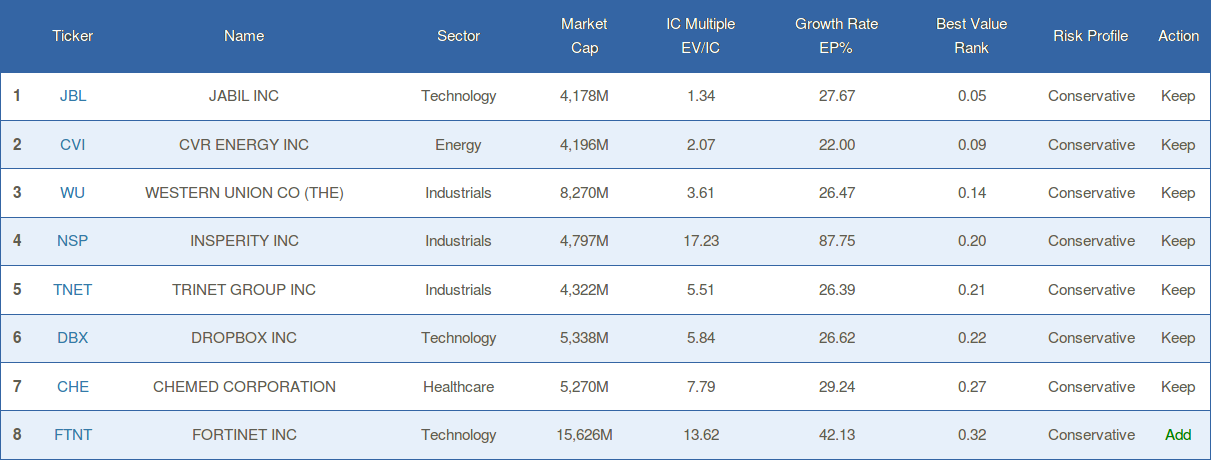Click the 22.00 growth rate value
Screen dimensions: 1211x460
[x=837, y=145]
